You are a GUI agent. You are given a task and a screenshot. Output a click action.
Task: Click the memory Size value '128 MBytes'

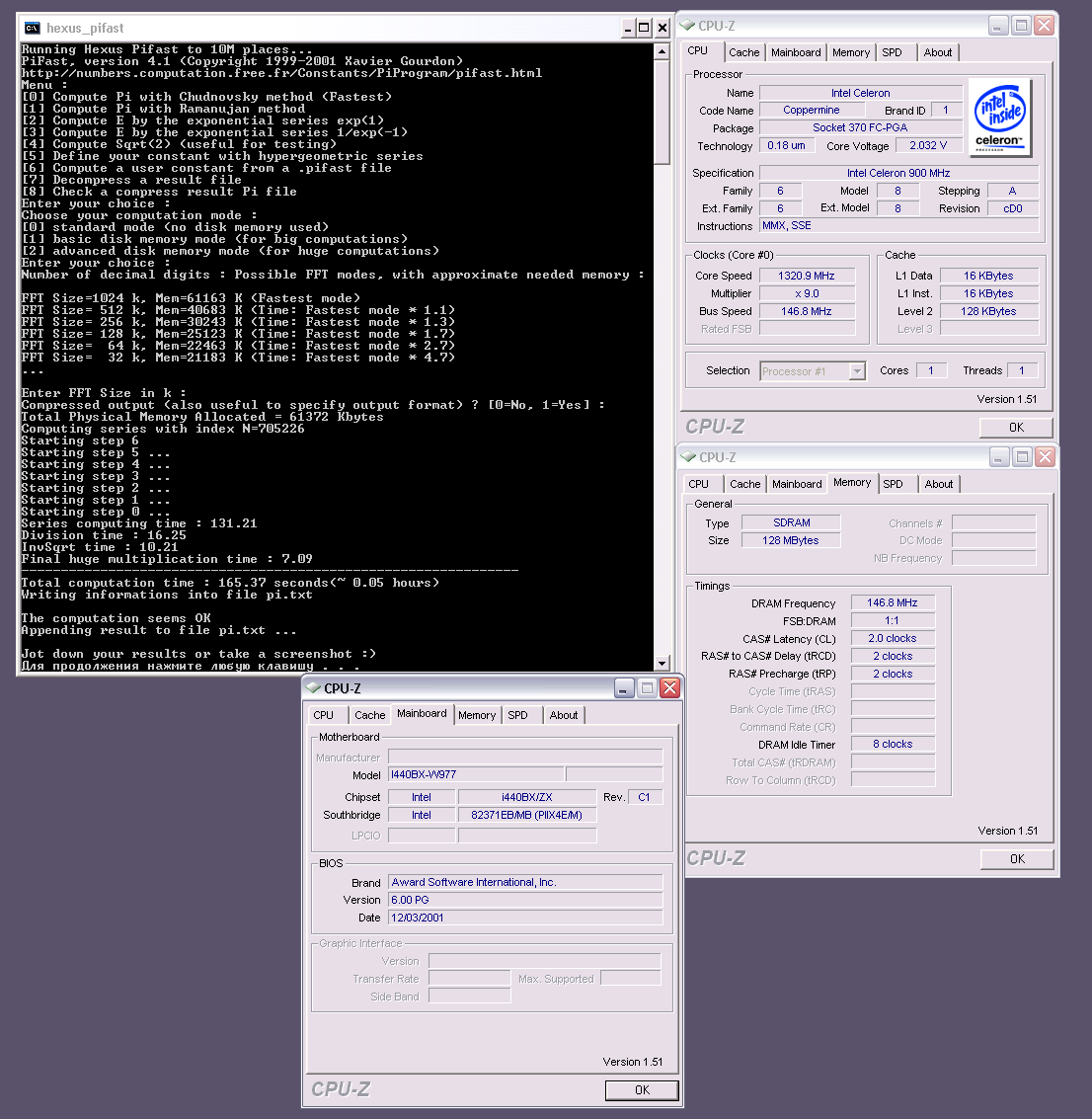point(791,540)
